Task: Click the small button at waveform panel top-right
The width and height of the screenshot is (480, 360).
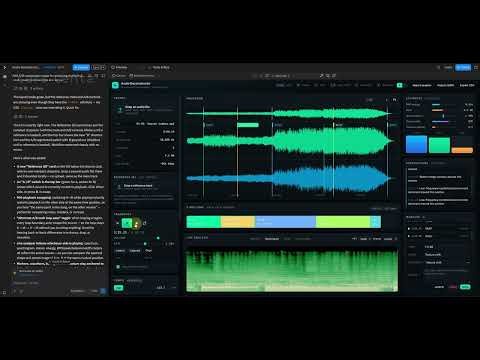Action: pos(394,100)
